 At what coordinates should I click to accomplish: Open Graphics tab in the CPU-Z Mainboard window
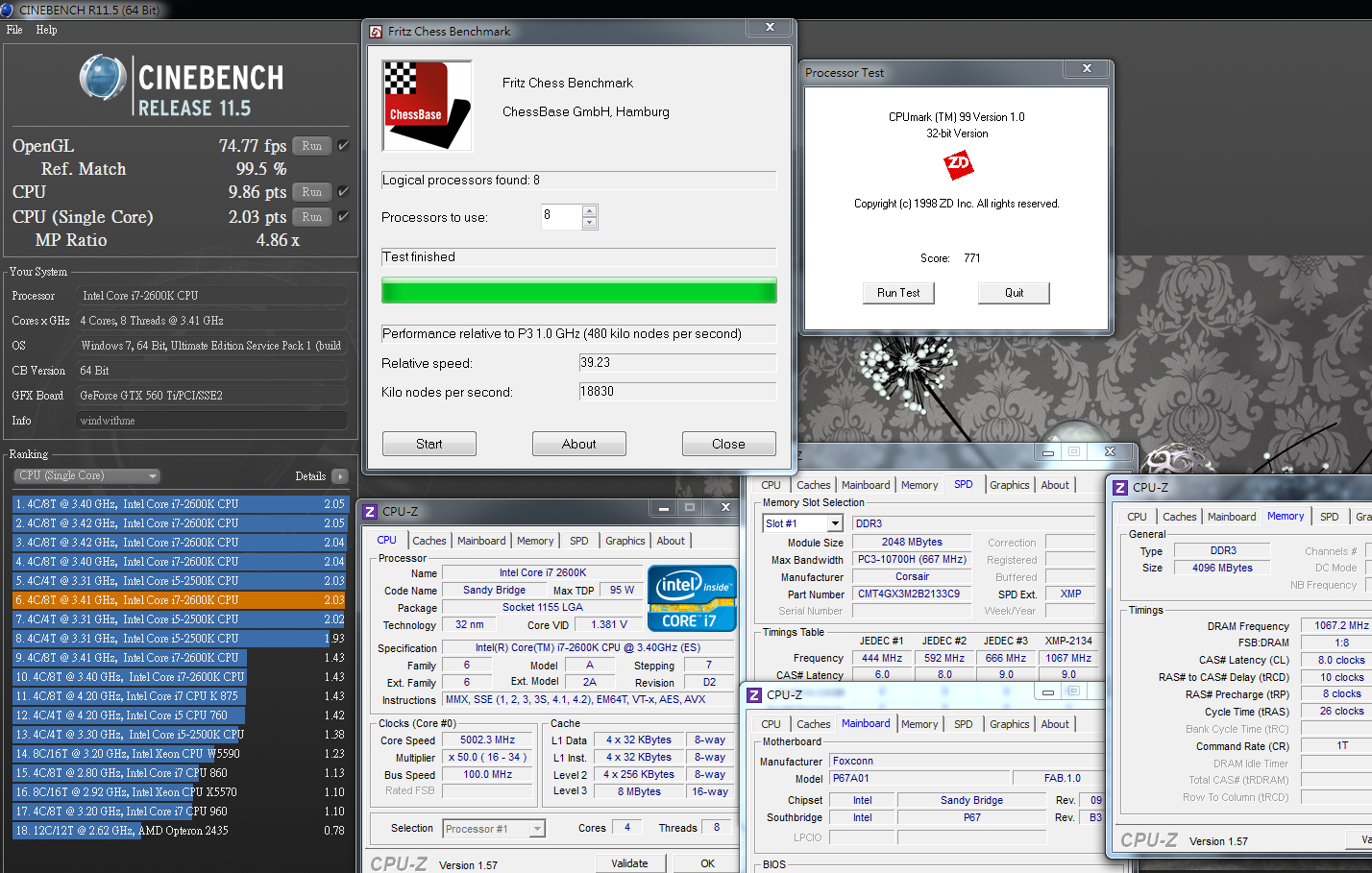pyautogui.click(x=1010, y=724)
